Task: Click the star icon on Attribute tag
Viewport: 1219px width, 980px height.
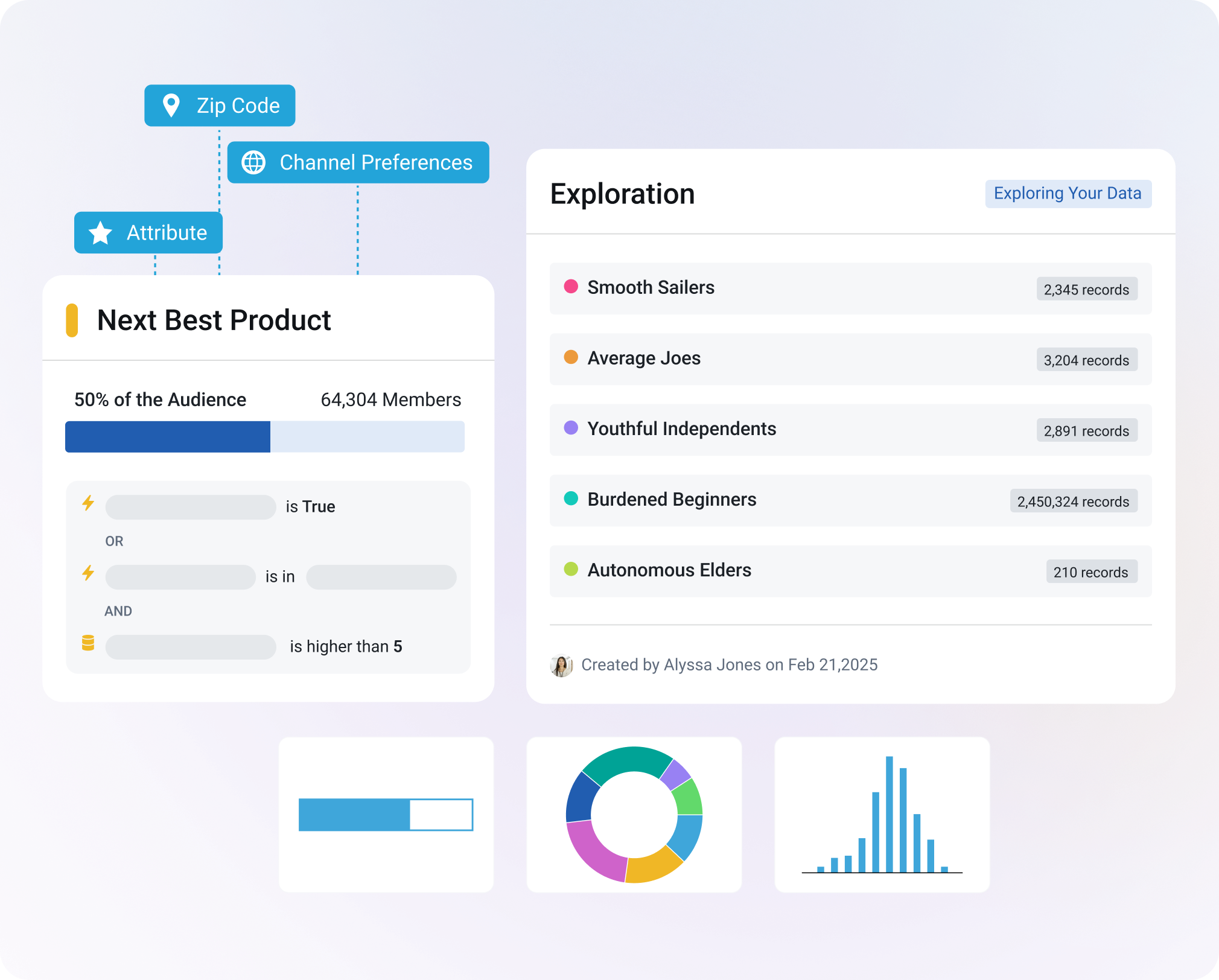Action: pyautogui.click(x=100, y=233)
